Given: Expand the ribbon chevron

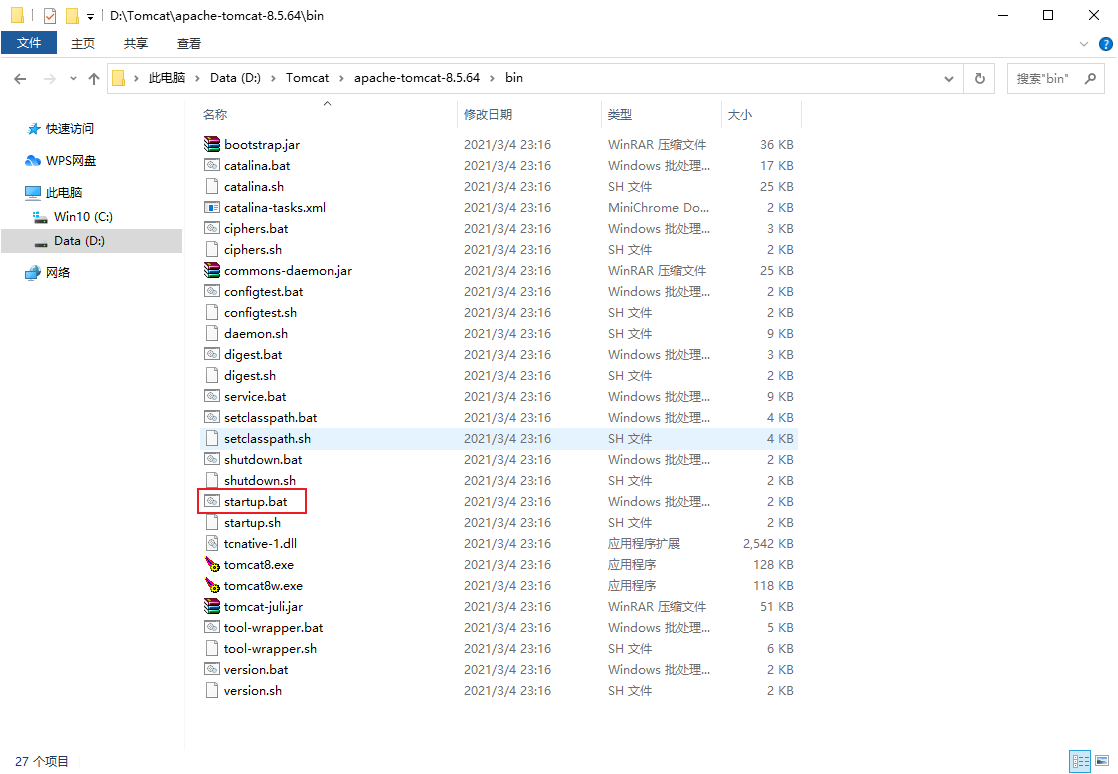Looking at the screenshot, I should (1084, 43).
